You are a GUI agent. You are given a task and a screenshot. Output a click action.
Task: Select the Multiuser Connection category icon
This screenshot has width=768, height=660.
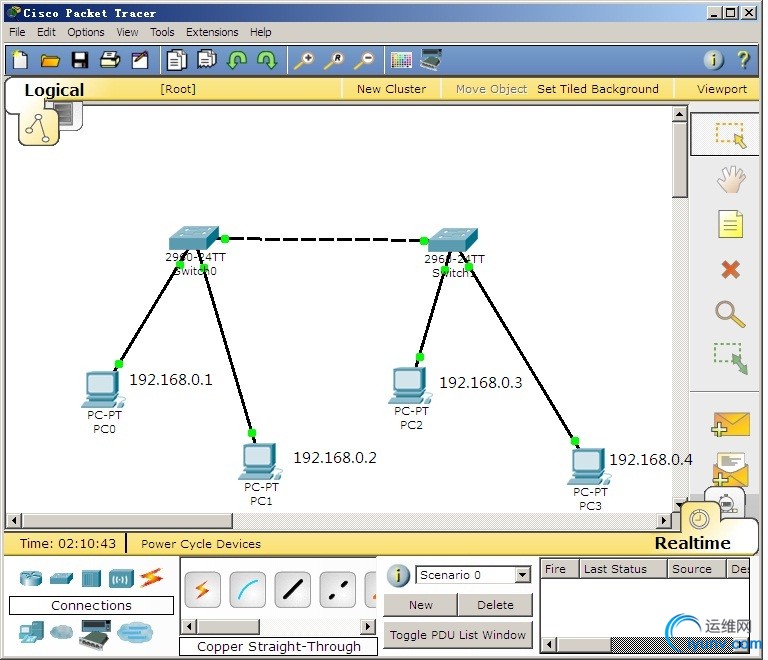[x=135, y=632]
